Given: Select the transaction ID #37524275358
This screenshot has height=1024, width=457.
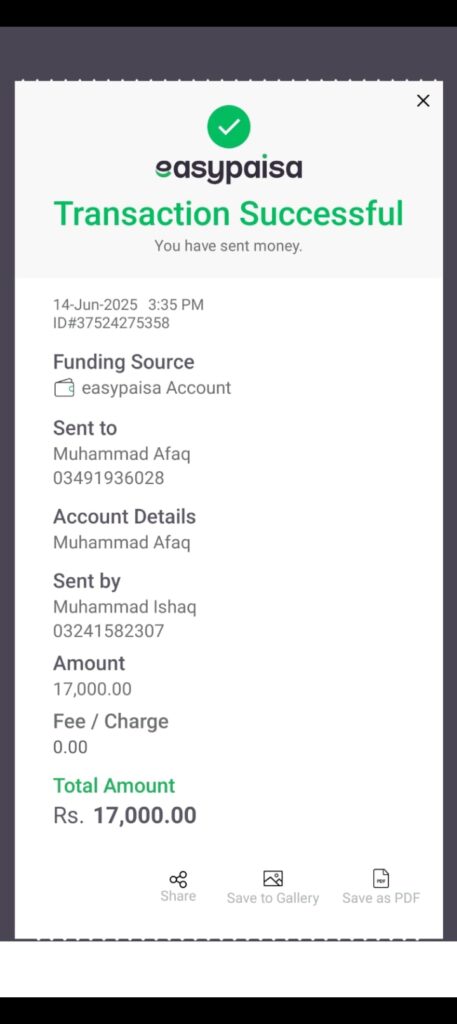Looking at the screenshot, I should click(111, 323).
